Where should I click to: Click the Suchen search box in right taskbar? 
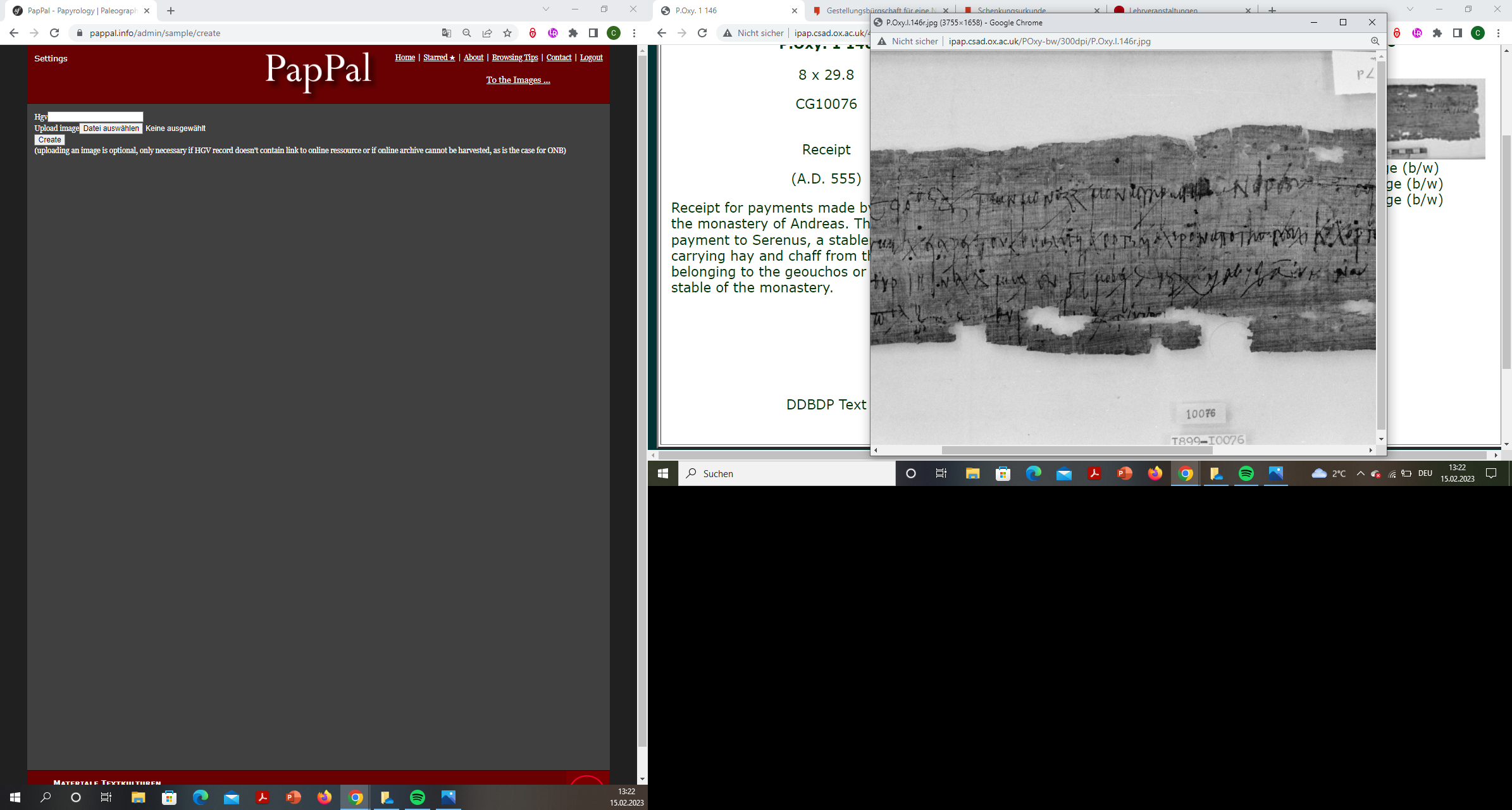(787, 473)
